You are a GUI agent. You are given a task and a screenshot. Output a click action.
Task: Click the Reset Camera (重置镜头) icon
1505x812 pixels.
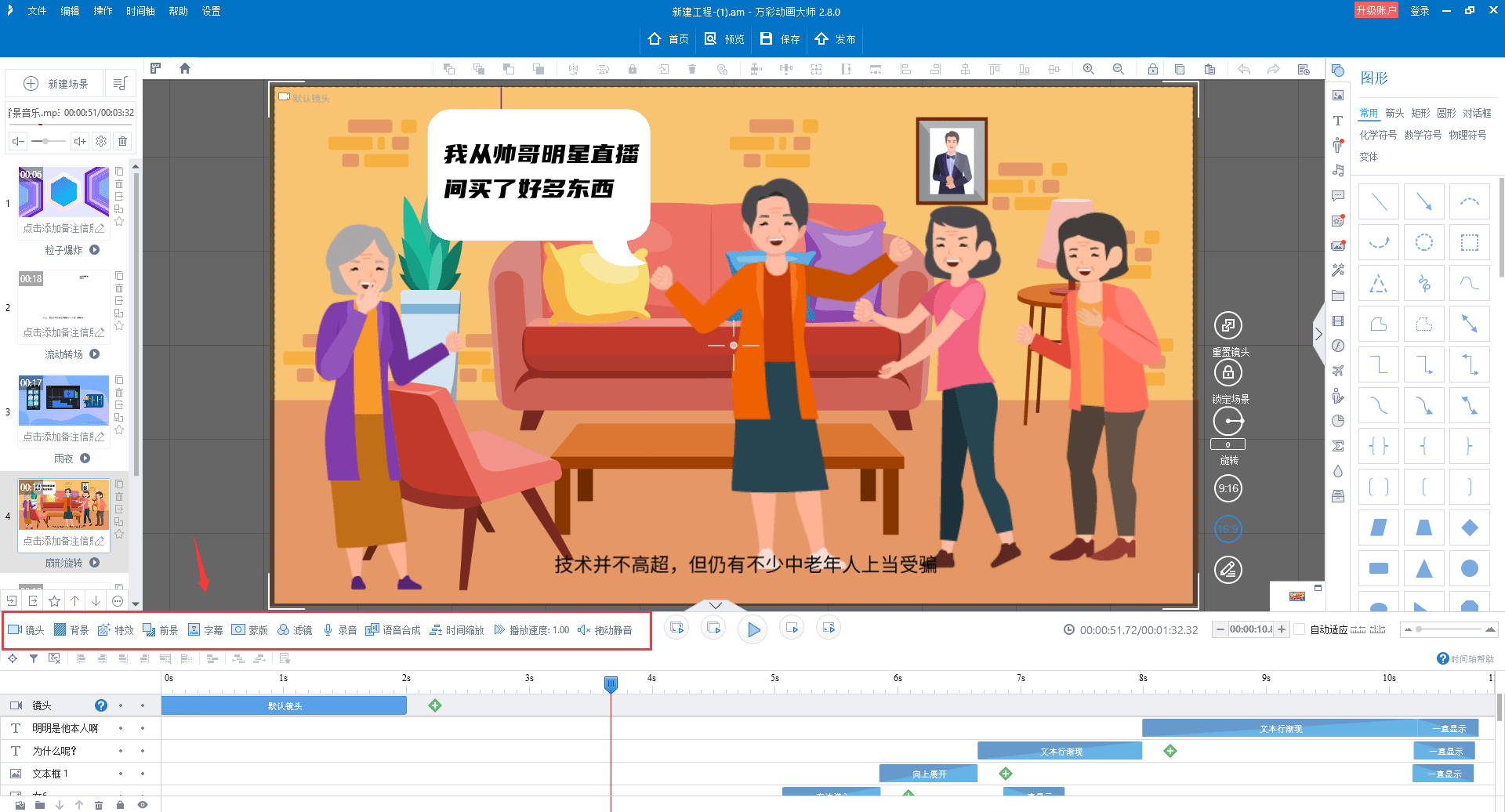click(1228, 325)
